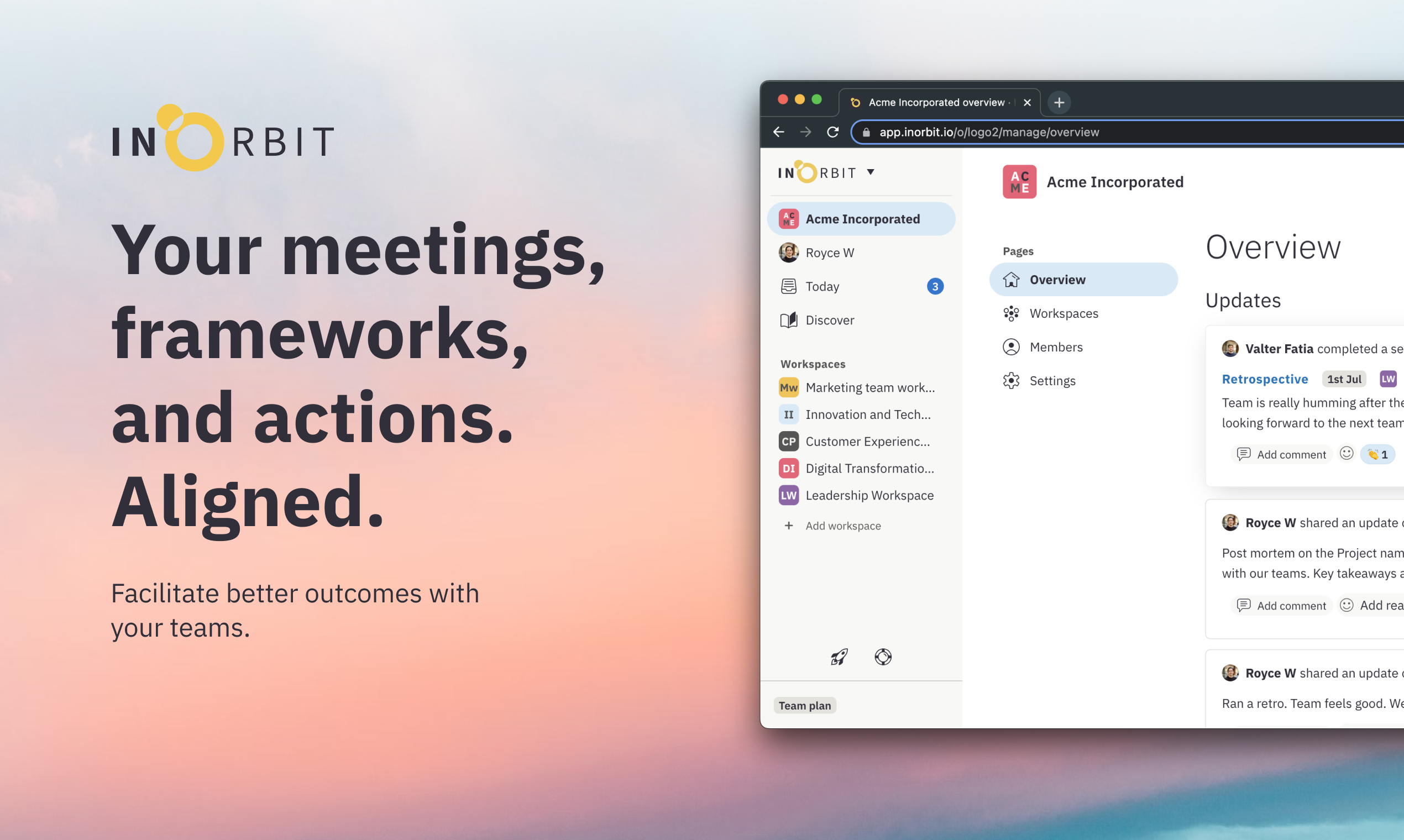This screenshot has height=840, width=1404.
Task: Open the Settings page
Action: click(1083, 380)
